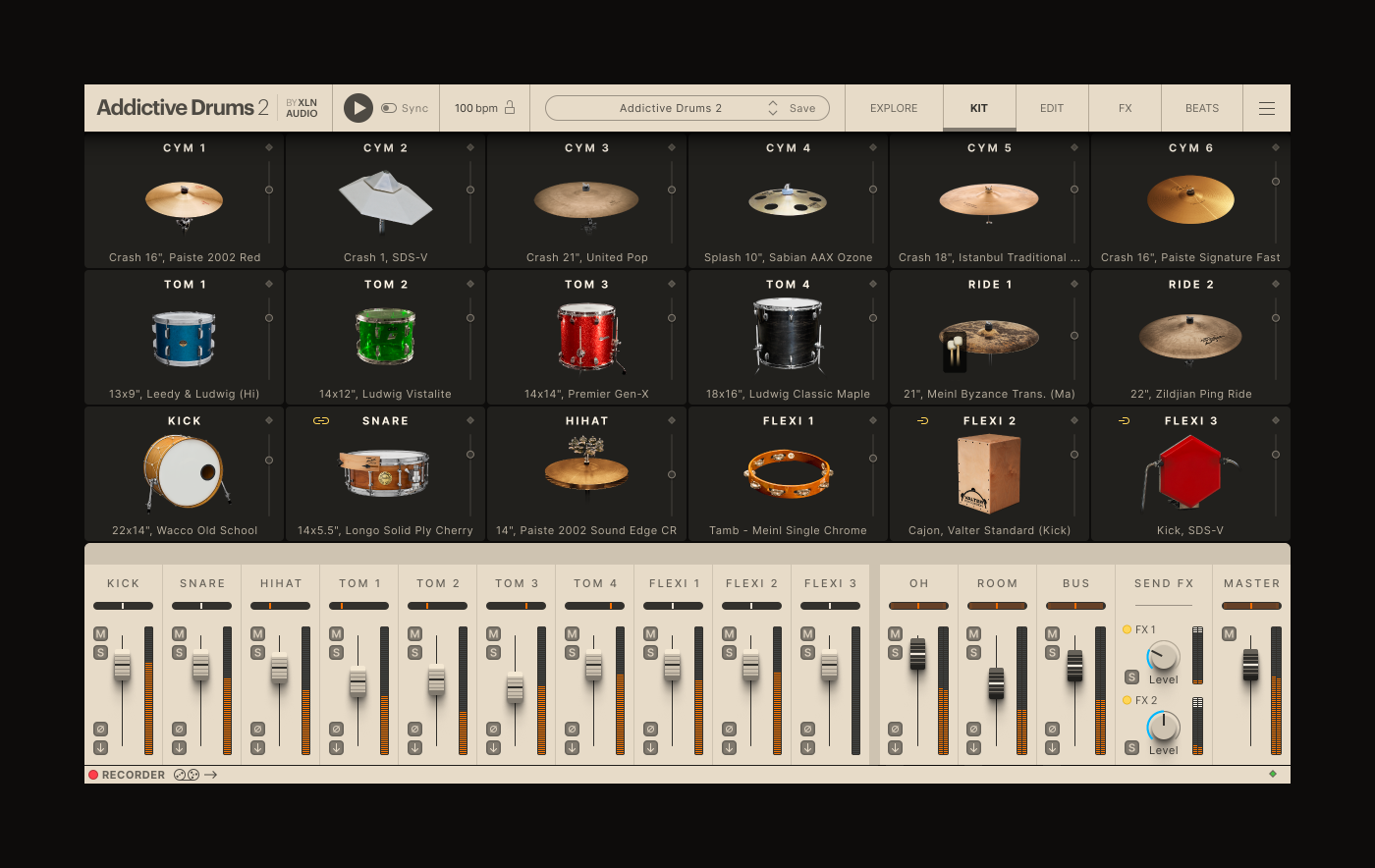Start playback with the play button

(358, 108)
